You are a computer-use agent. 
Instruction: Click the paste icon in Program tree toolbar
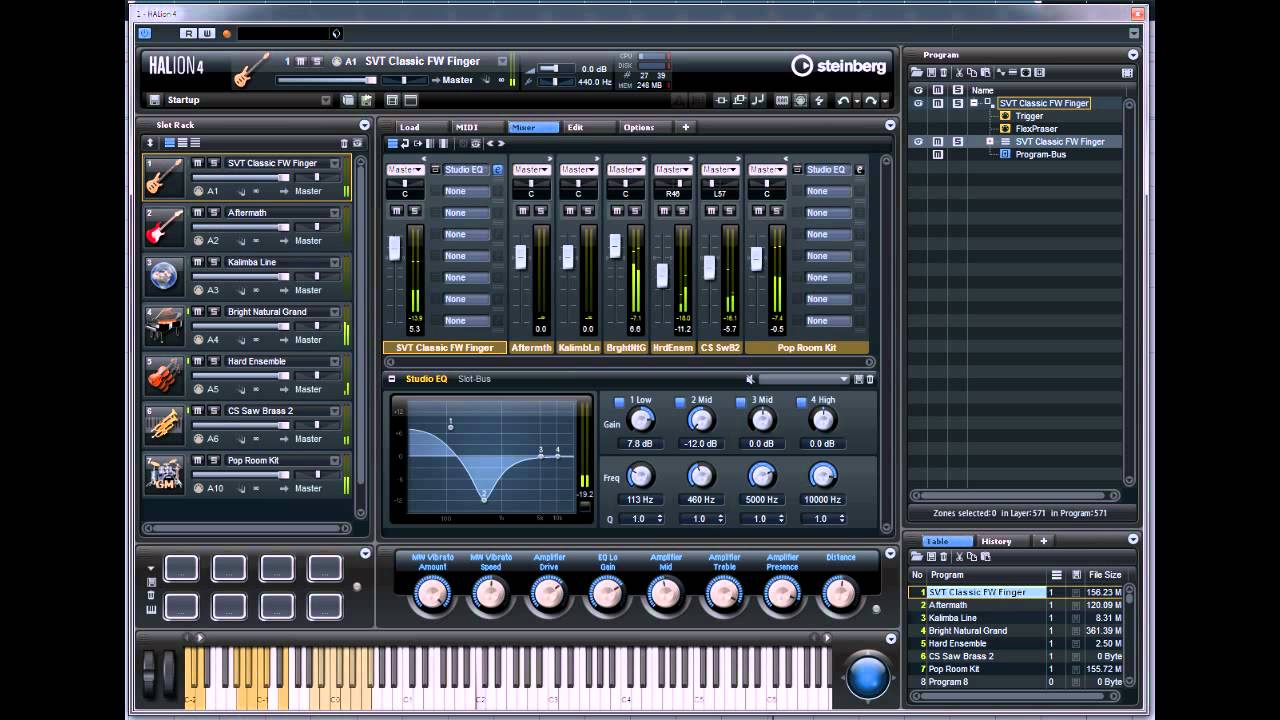click(x=985, y=72)
